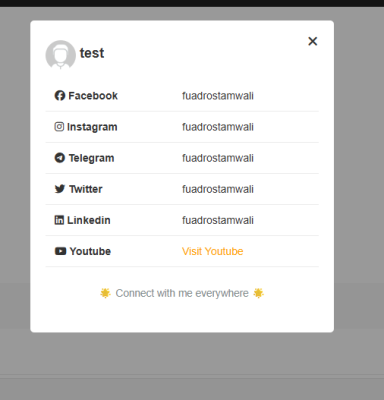The width and height of the screenshot is (384, 400).
Task: Click the Twitter bird icon
Action: tap(60, 189)
